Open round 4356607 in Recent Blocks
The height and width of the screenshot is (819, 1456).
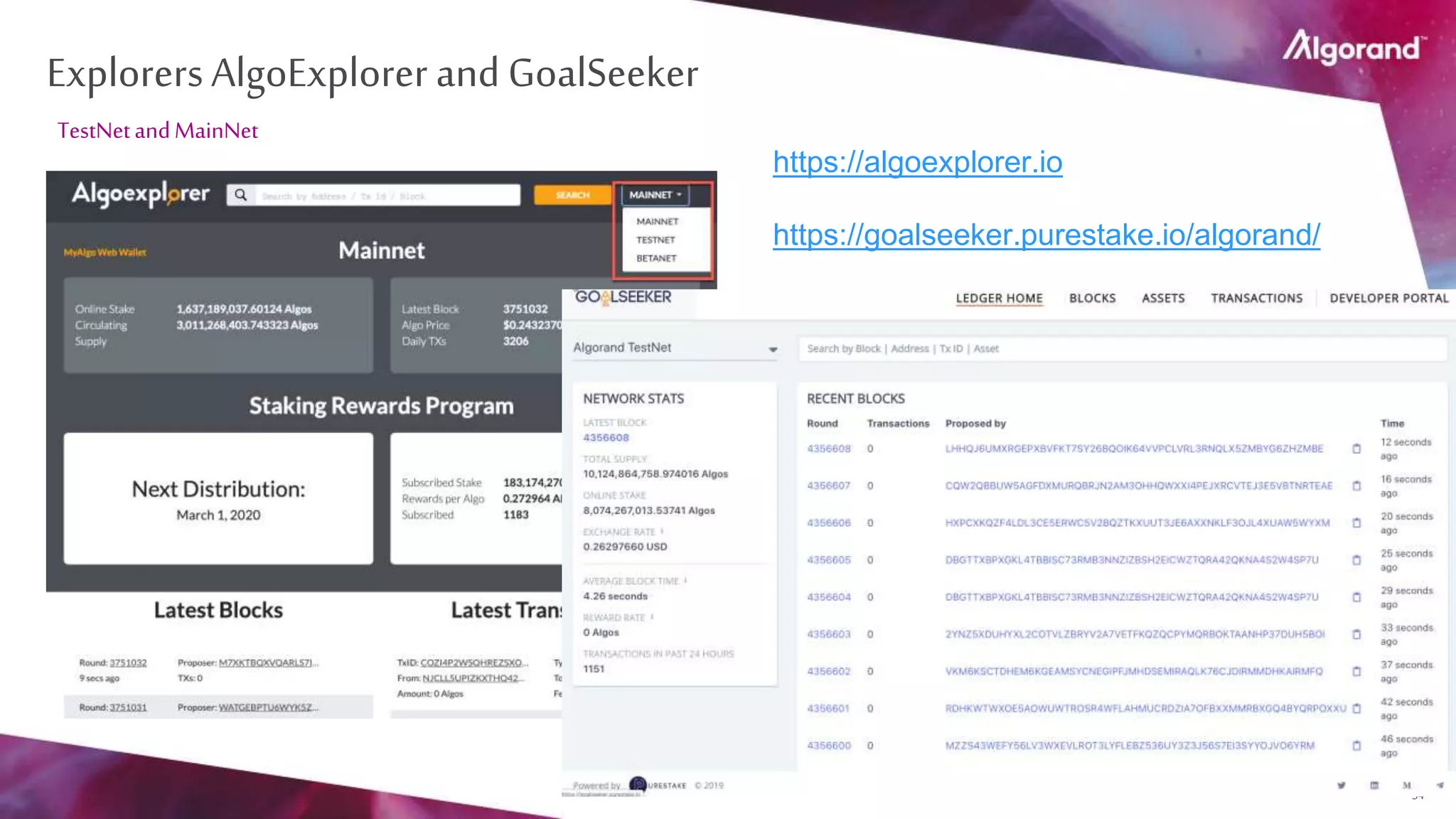click(x=828, y=486)
